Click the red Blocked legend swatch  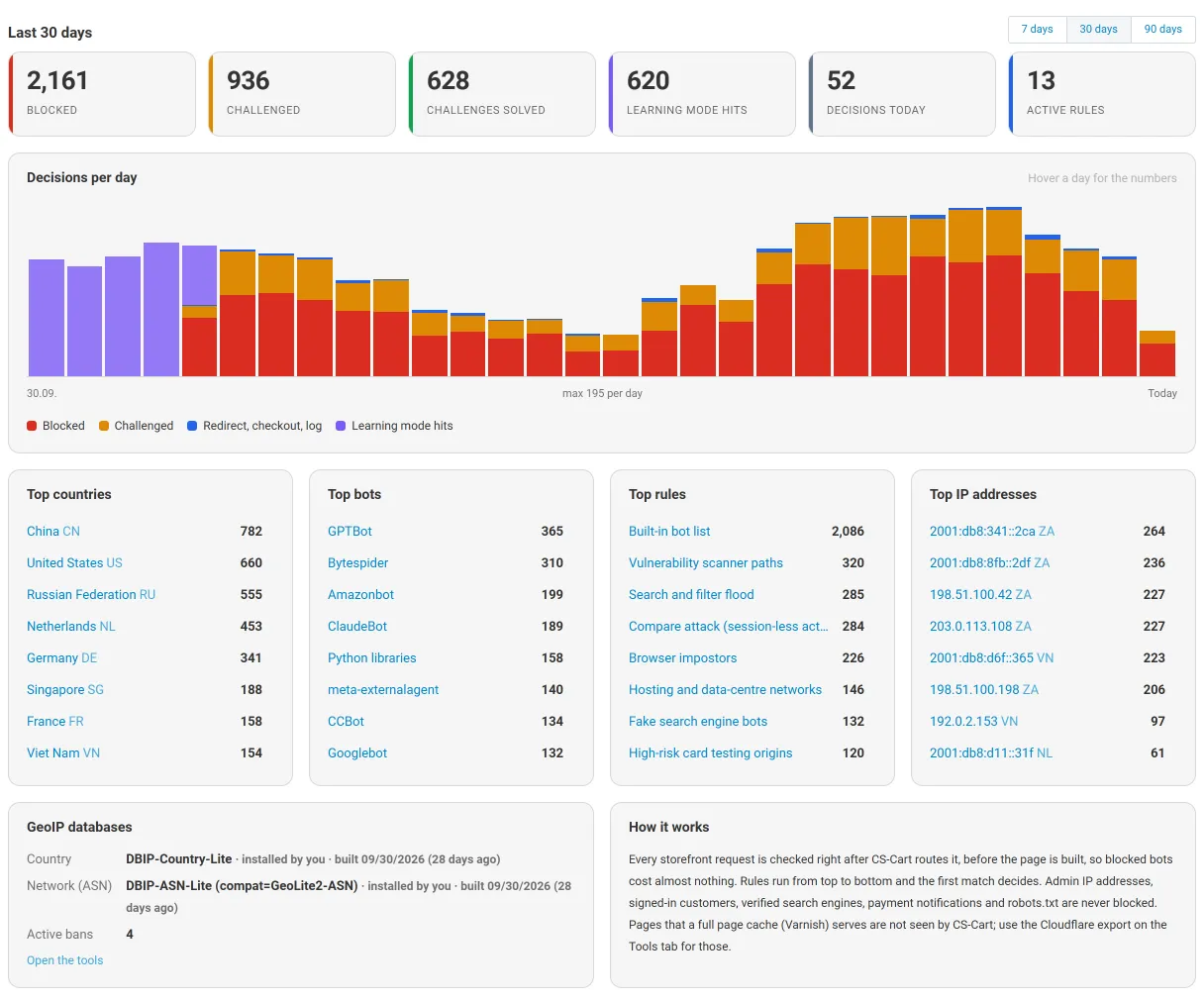click(32, 426)
